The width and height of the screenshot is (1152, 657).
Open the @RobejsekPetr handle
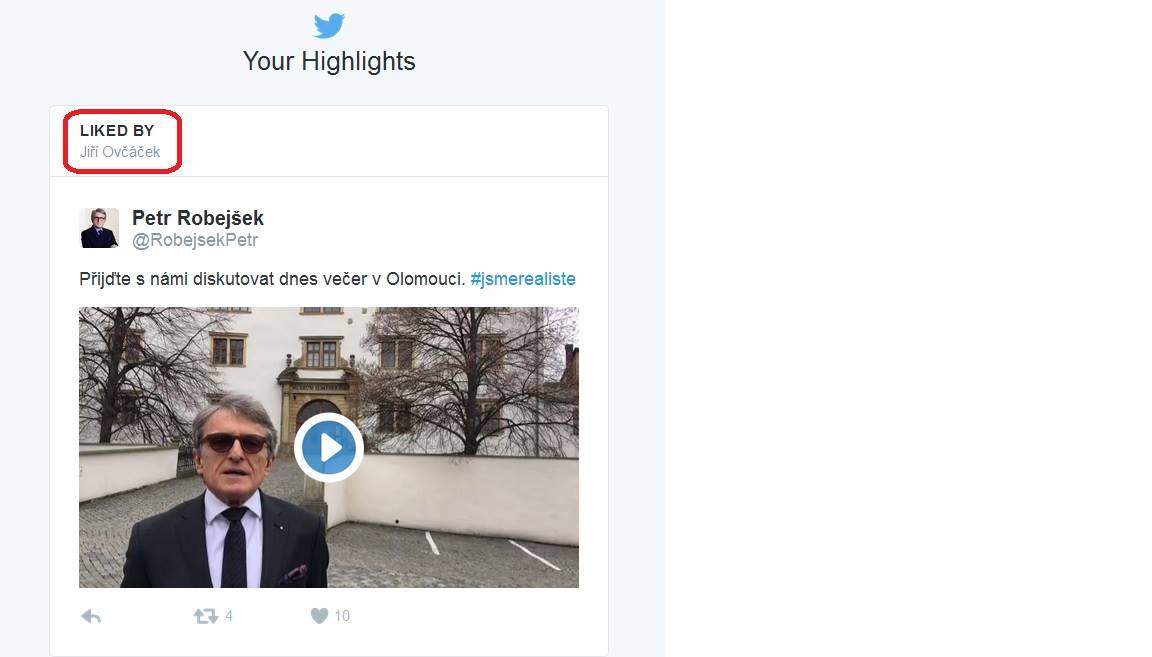click(195, 240)
